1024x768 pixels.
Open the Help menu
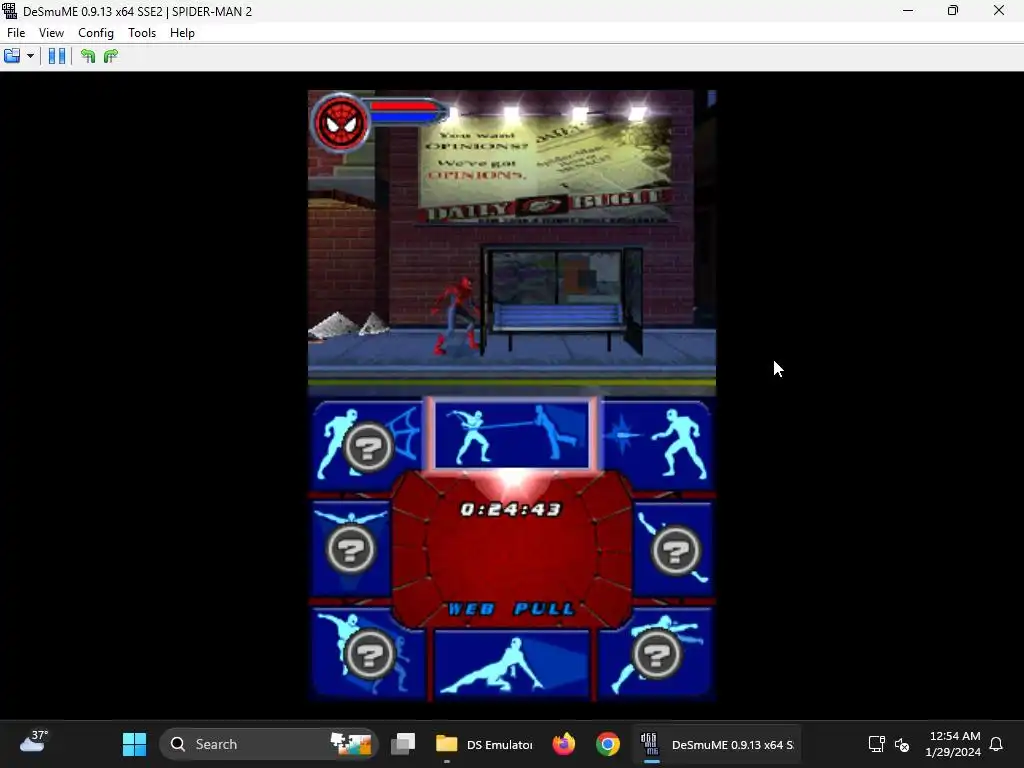tap(182, 33)
